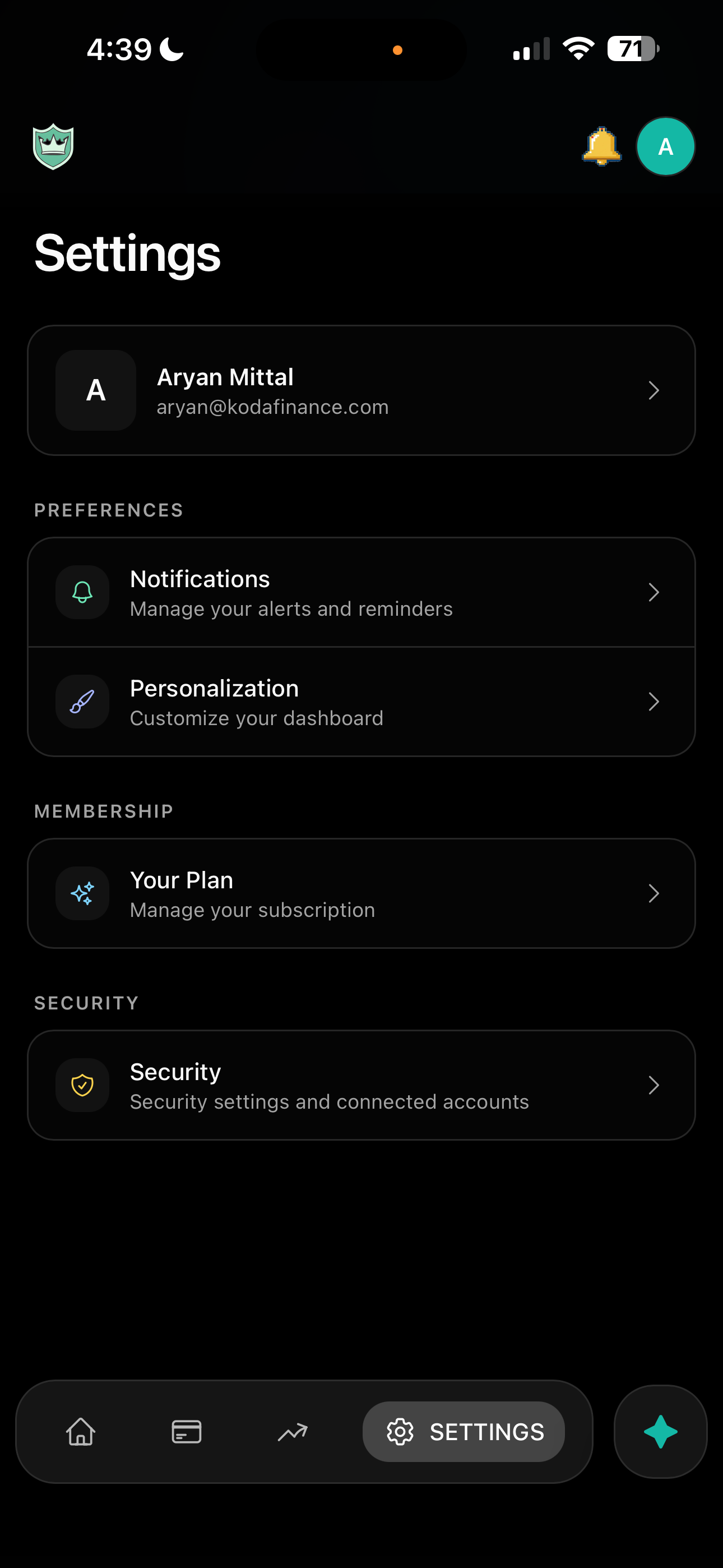The height and width of the screenshot is (1568, 723).
Task: Click the paintbrush Personalization icon
Action: [x=82, y=702]
